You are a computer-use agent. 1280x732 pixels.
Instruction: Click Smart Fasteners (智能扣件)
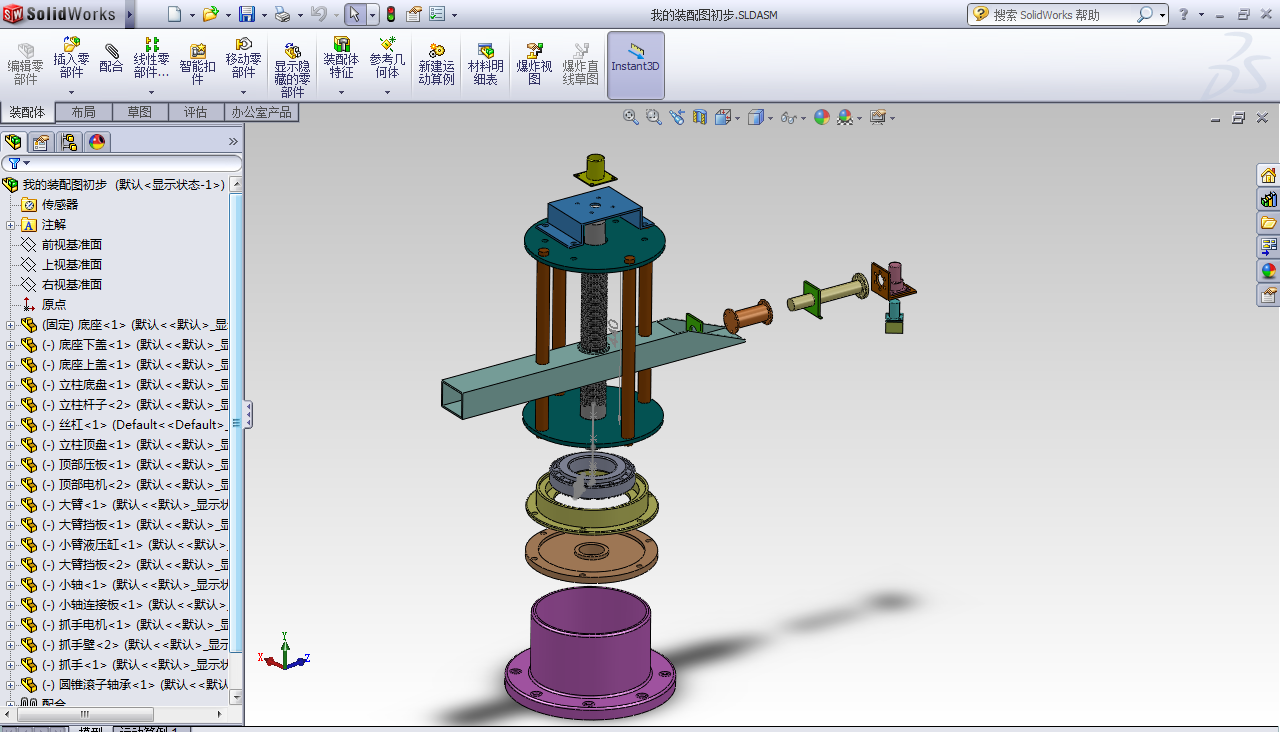[197, 63]
